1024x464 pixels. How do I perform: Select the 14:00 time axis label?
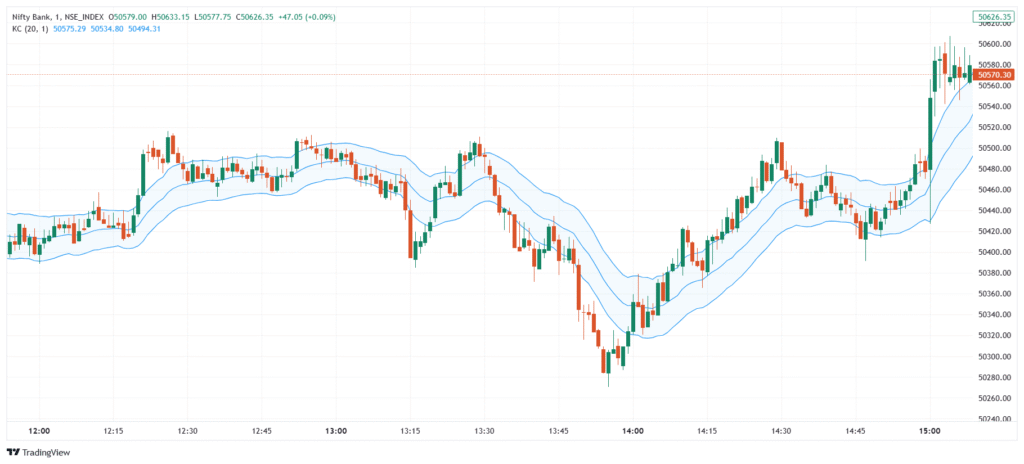[x=632, y=431]
